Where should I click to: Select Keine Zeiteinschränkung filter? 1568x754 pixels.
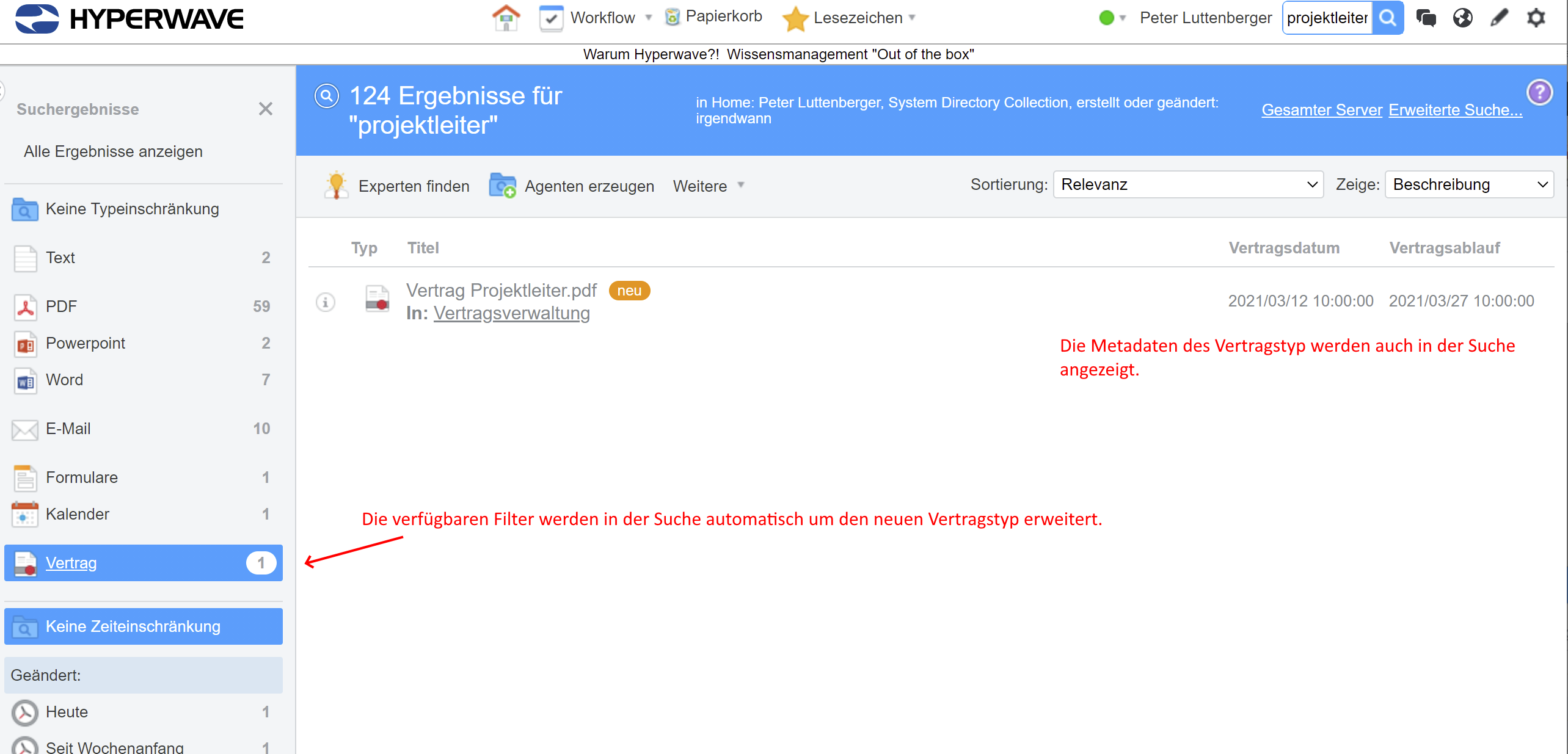(144, 626)
